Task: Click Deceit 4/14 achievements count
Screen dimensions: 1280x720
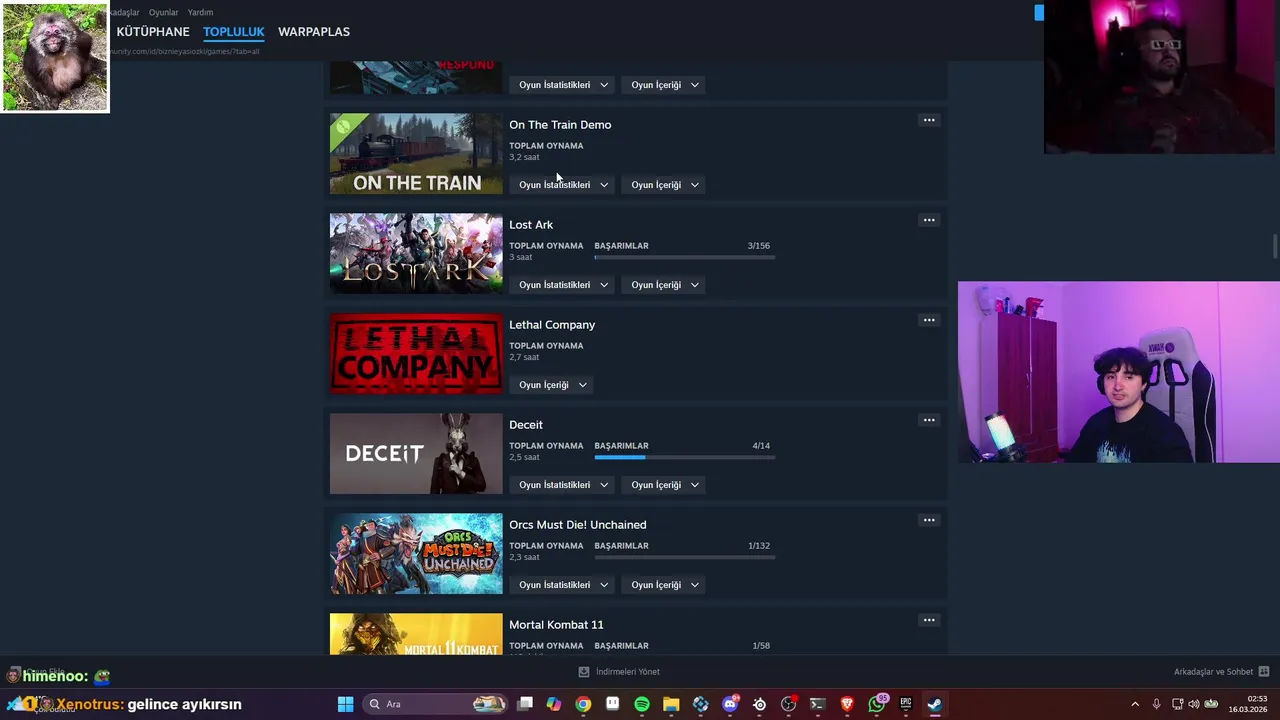Action: [761, 446]
